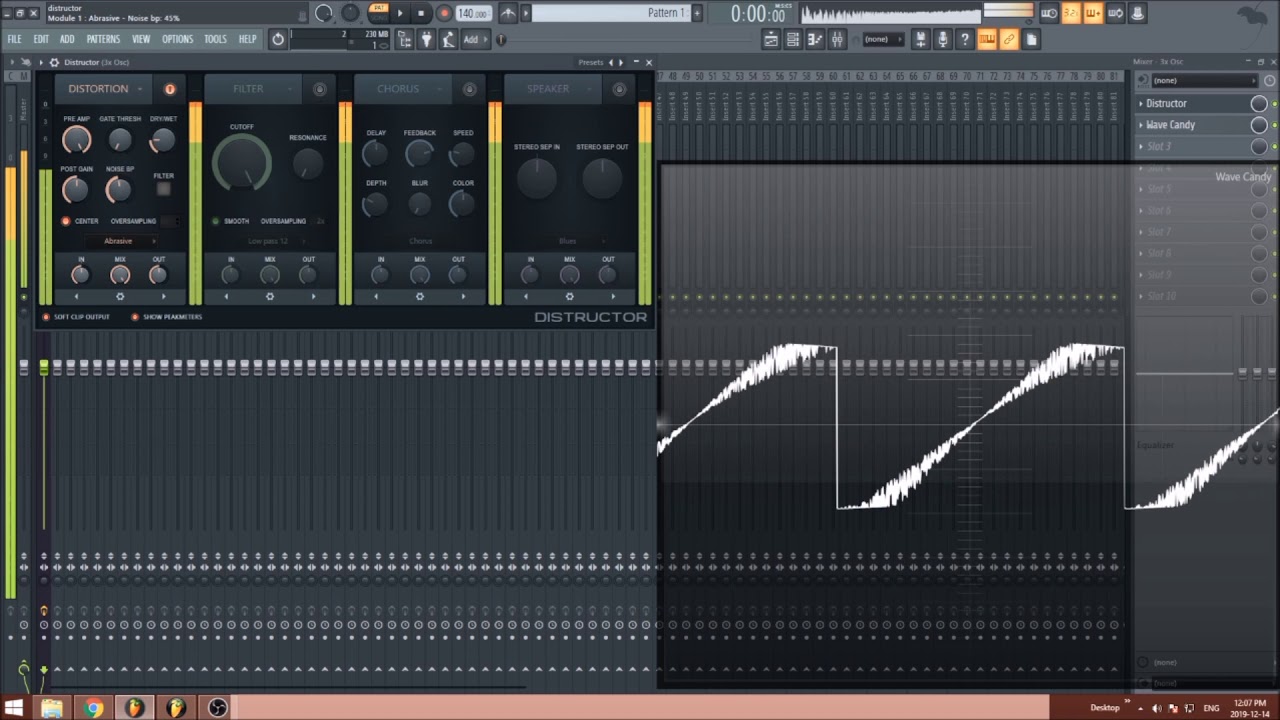Click the stop button in transport

(x=421, y=13)
